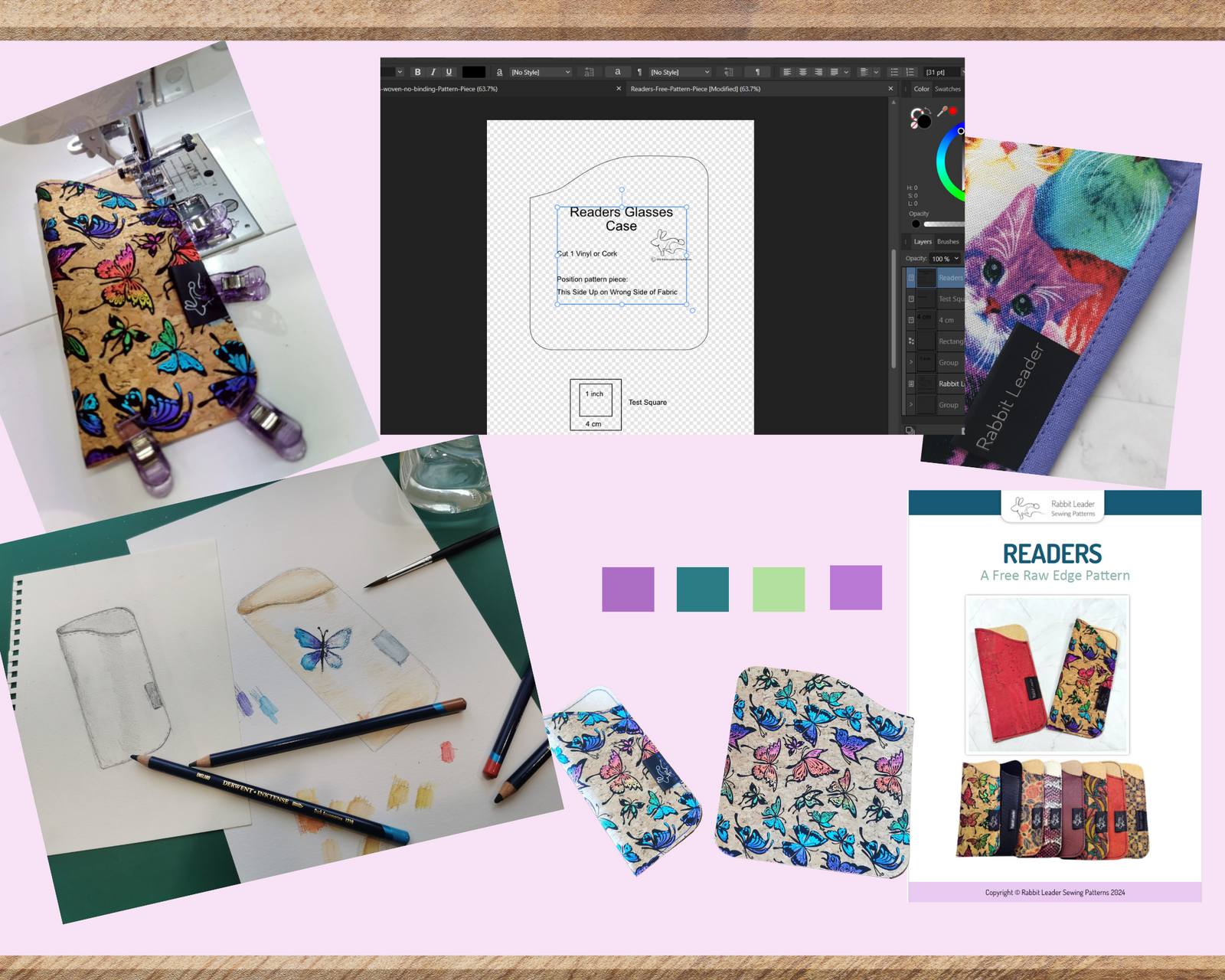Set the no-fill color option
Image resolution: width=1225 pixels, height=980 pixels.
click(914, 125)
